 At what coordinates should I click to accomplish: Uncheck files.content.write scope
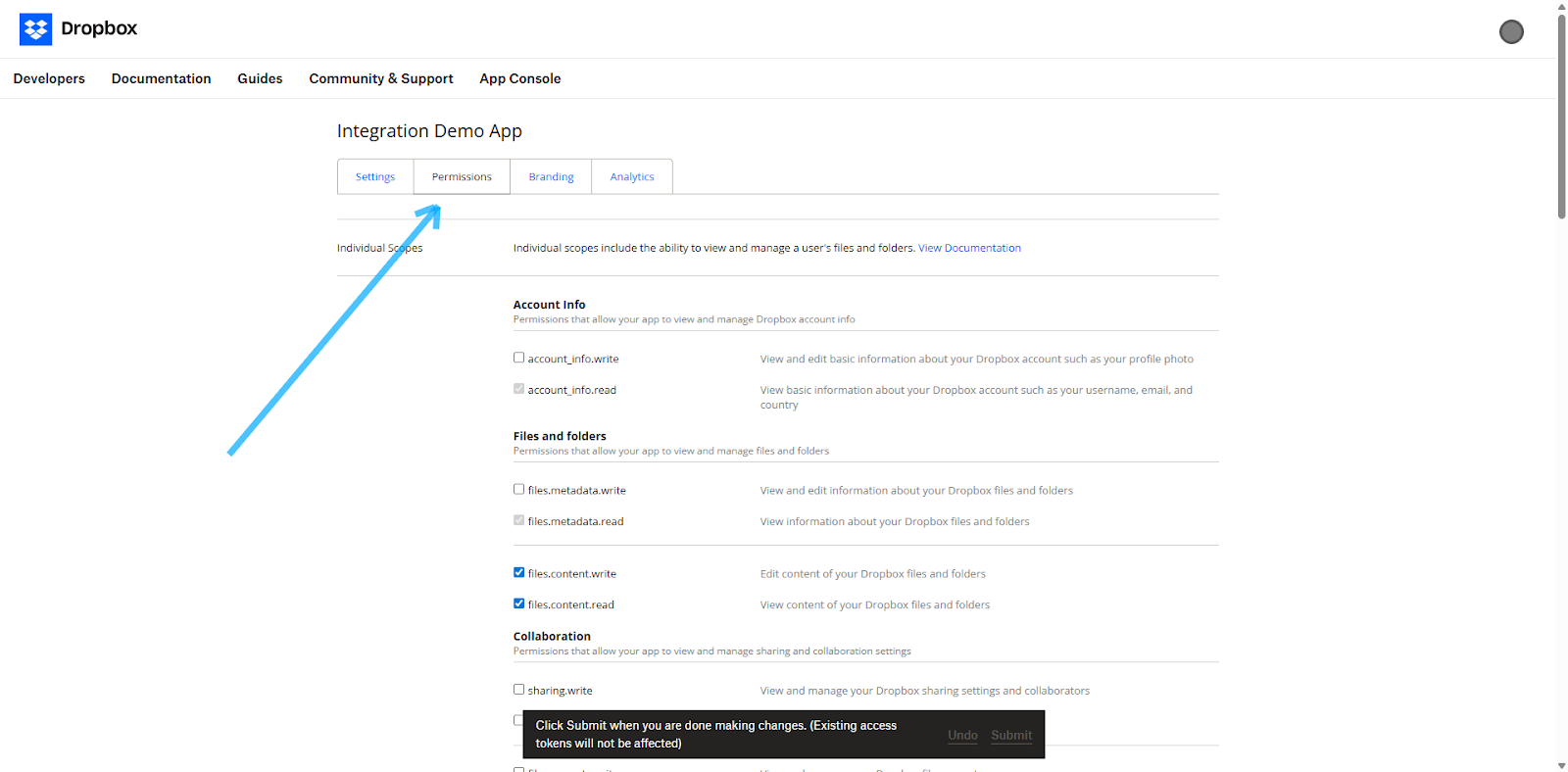pyautogui.click(x=518, y=572)
